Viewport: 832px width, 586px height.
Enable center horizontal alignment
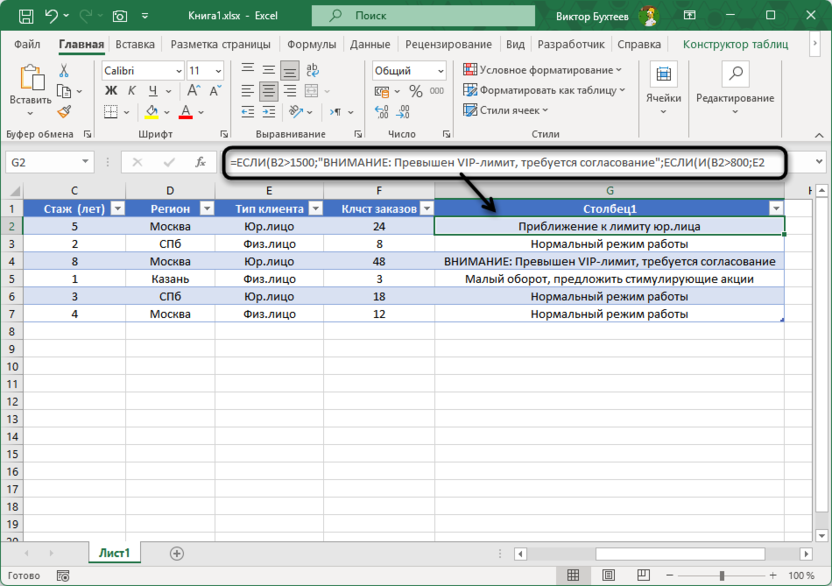tap(268, 91)
